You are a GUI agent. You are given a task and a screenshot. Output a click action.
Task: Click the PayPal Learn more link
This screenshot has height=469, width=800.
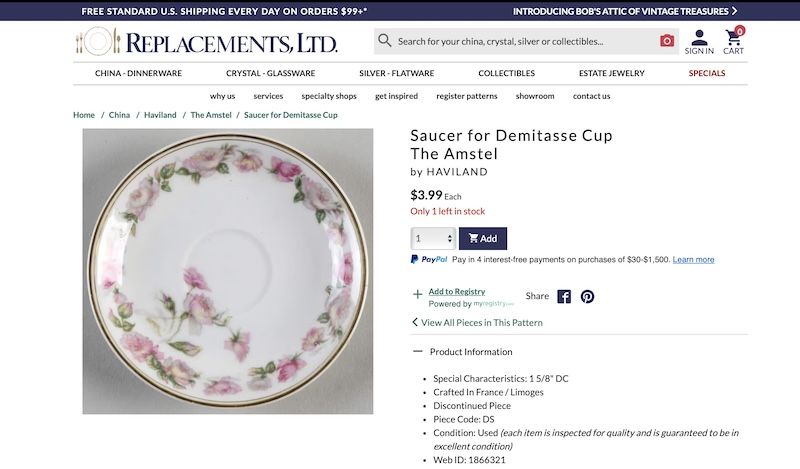point(693,260)
